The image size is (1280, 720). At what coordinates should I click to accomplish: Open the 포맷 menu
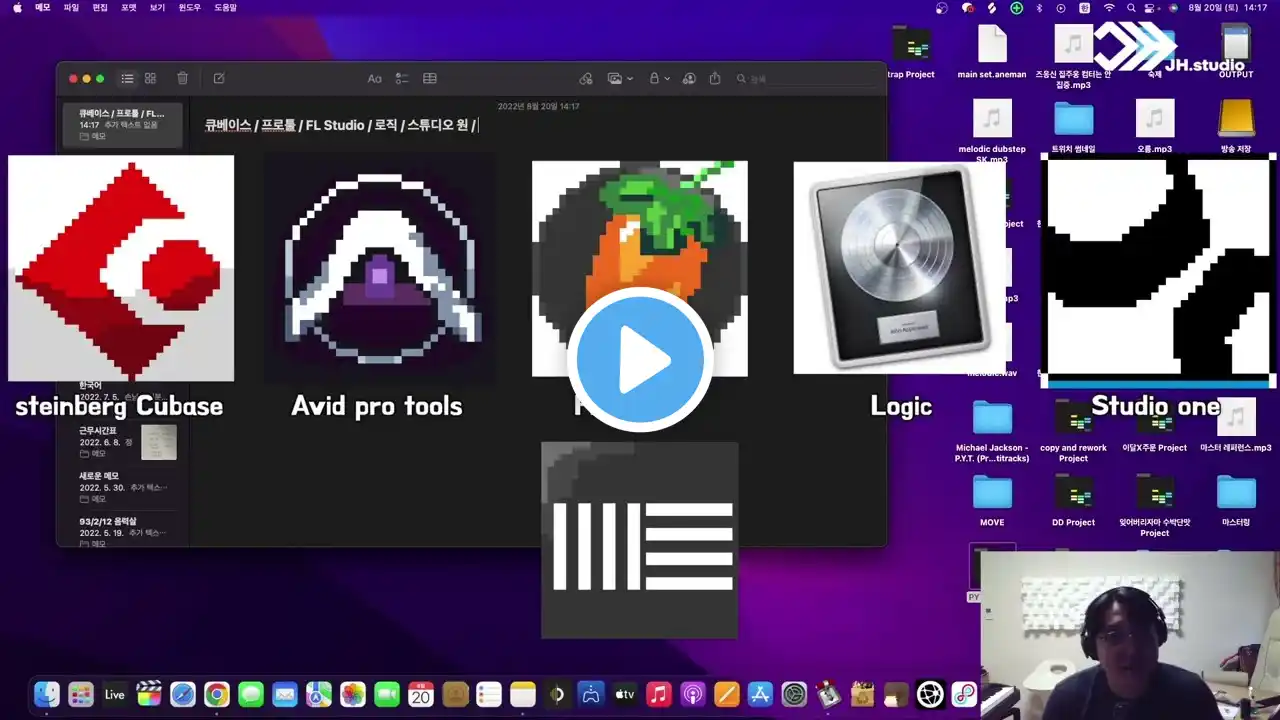click(129, 7)
